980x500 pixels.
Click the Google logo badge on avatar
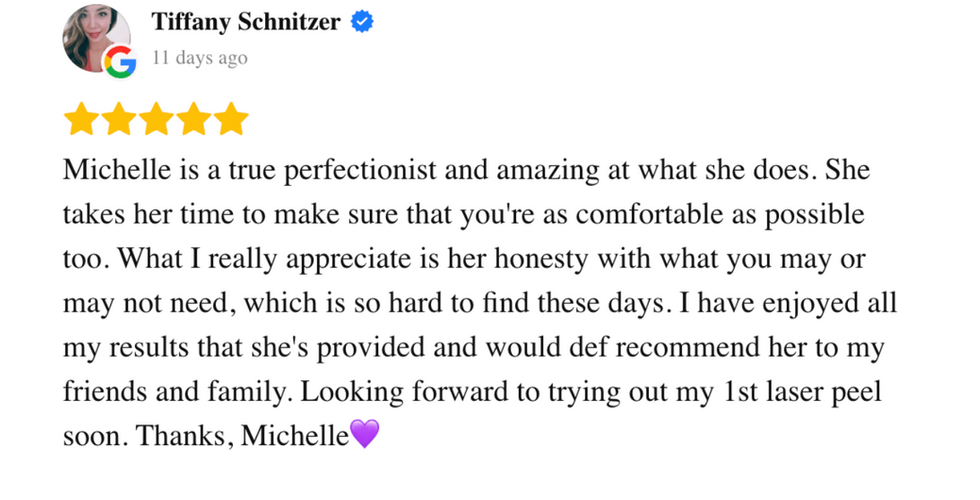coord(119,63)
